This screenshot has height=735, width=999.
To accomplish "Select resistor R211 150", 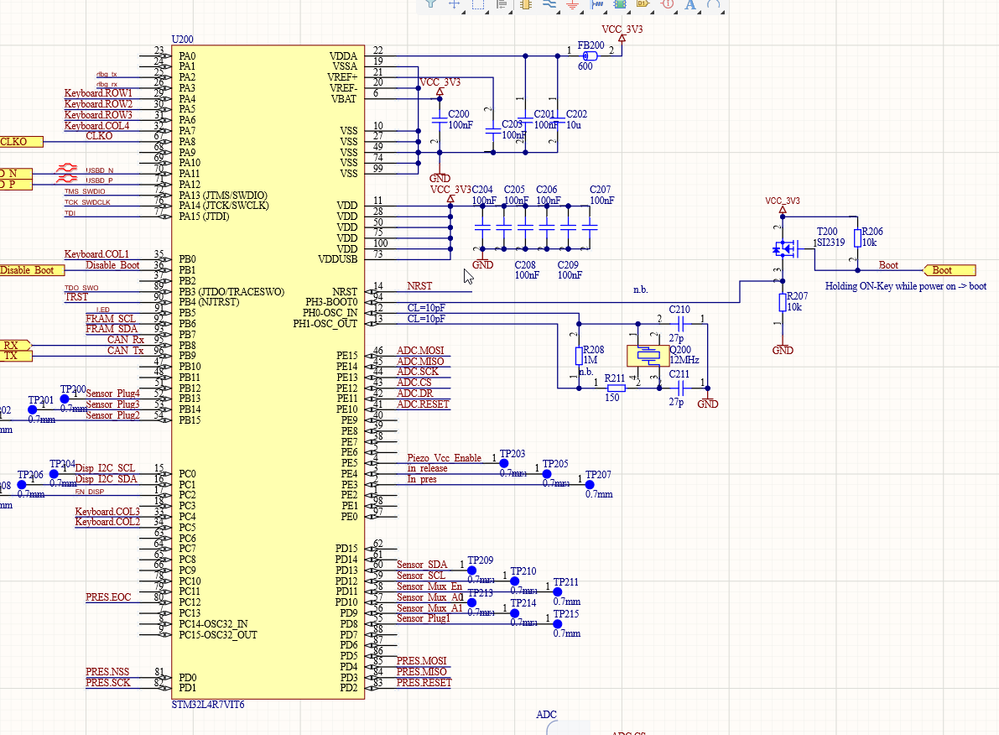I will [616, 388].
